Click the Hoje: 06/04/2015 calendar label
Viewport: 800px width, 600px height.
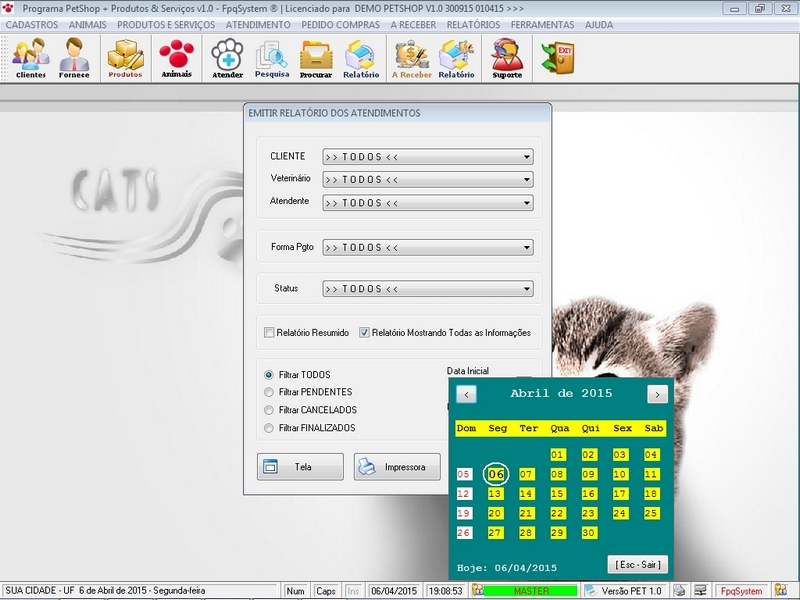507,568
